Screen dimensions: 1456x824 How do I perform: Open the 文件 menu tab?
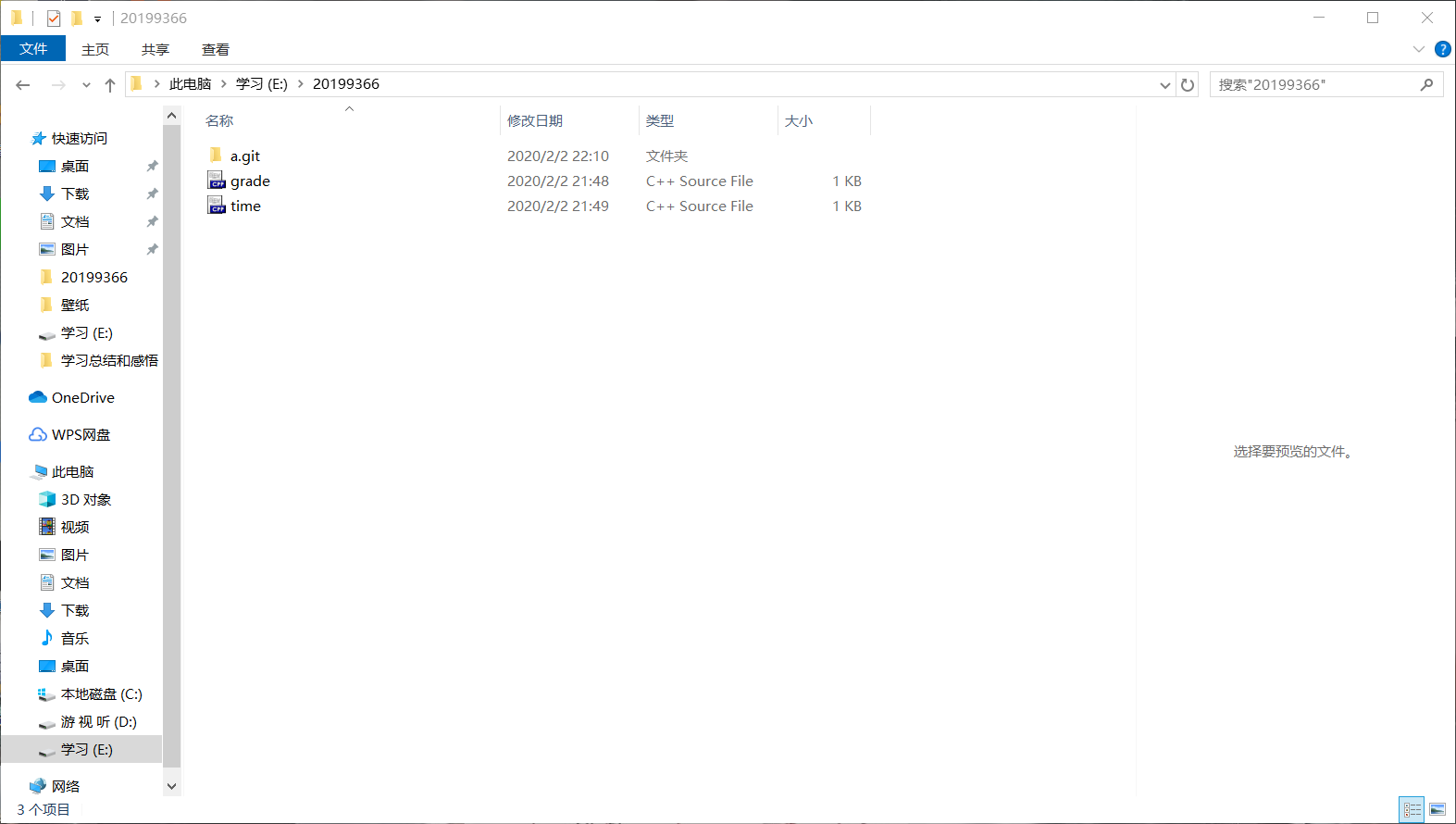pos(33,49)
